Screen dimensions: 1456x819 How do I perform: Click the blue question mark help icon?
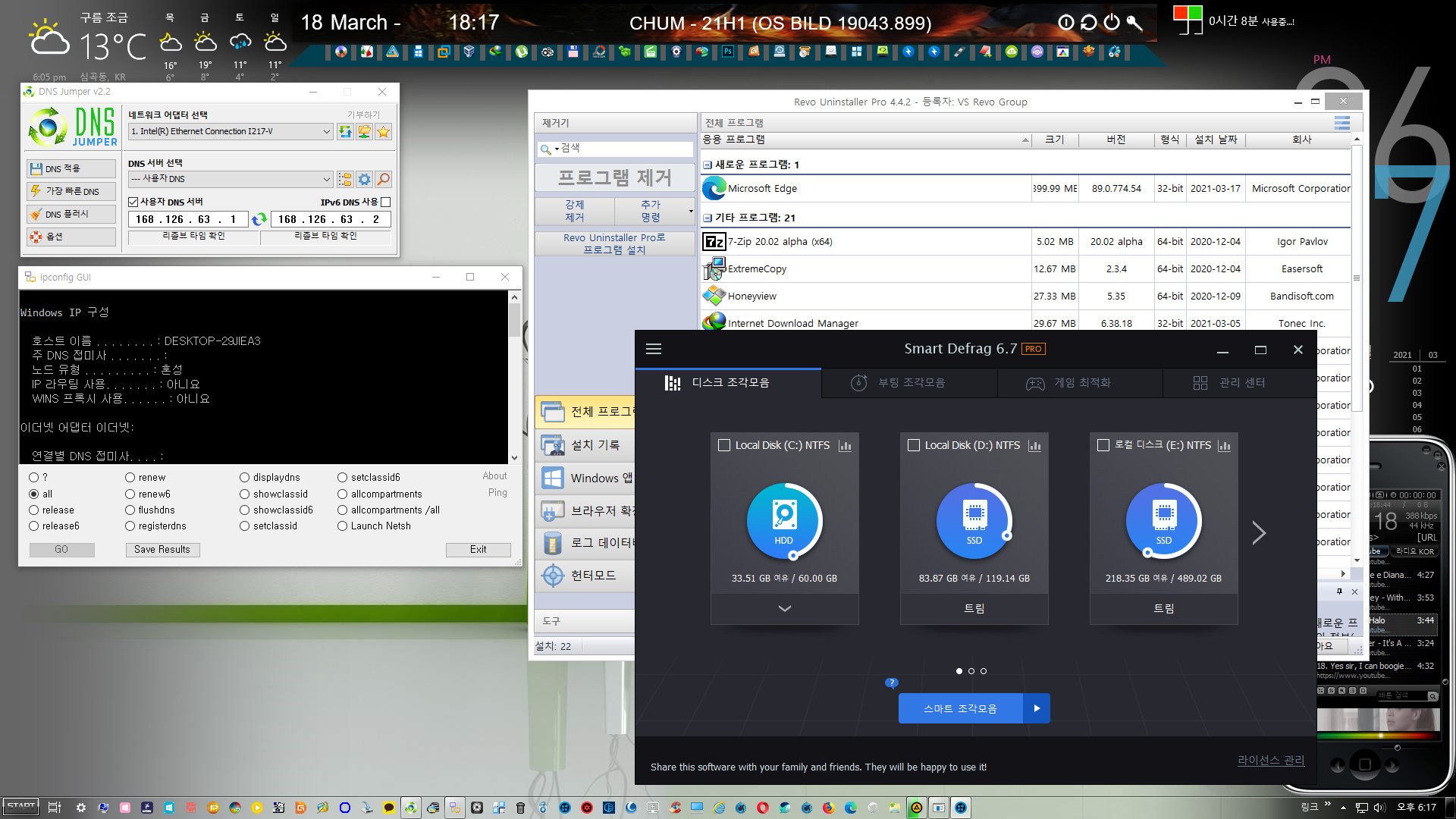click(x=892, y=682)
